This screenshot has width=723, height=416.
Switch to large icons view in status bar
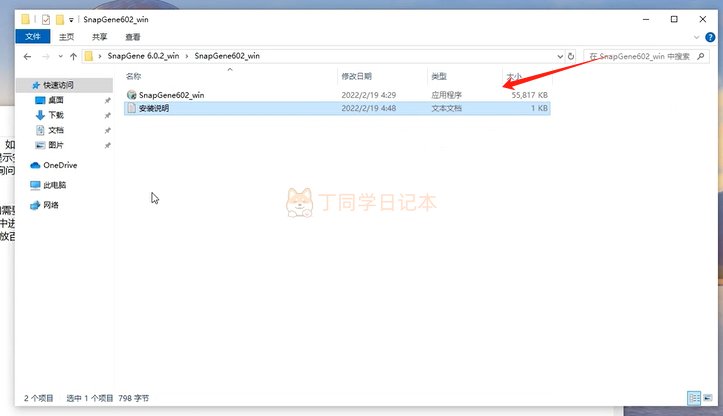click(708, 398)
